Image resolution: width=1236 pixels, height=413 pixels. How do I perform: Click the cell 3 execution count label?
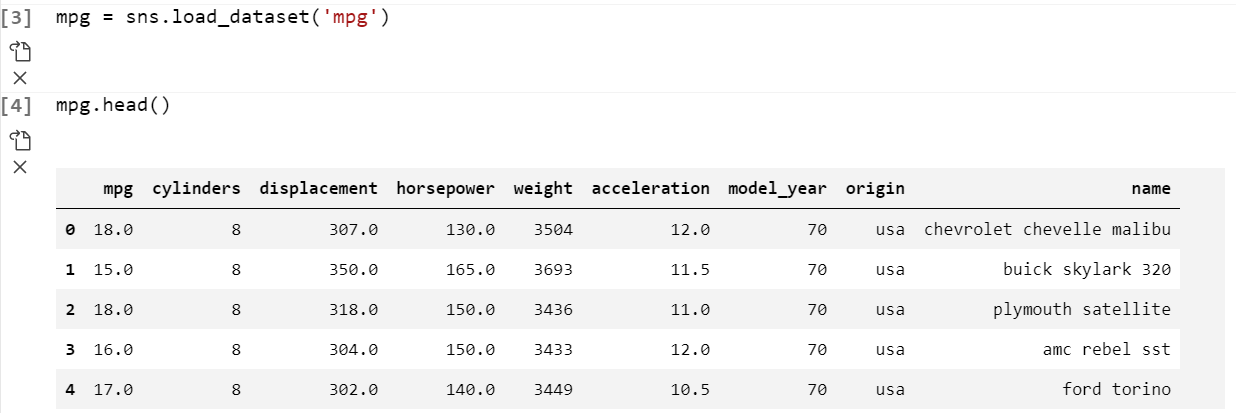click(x=17, y=18)
